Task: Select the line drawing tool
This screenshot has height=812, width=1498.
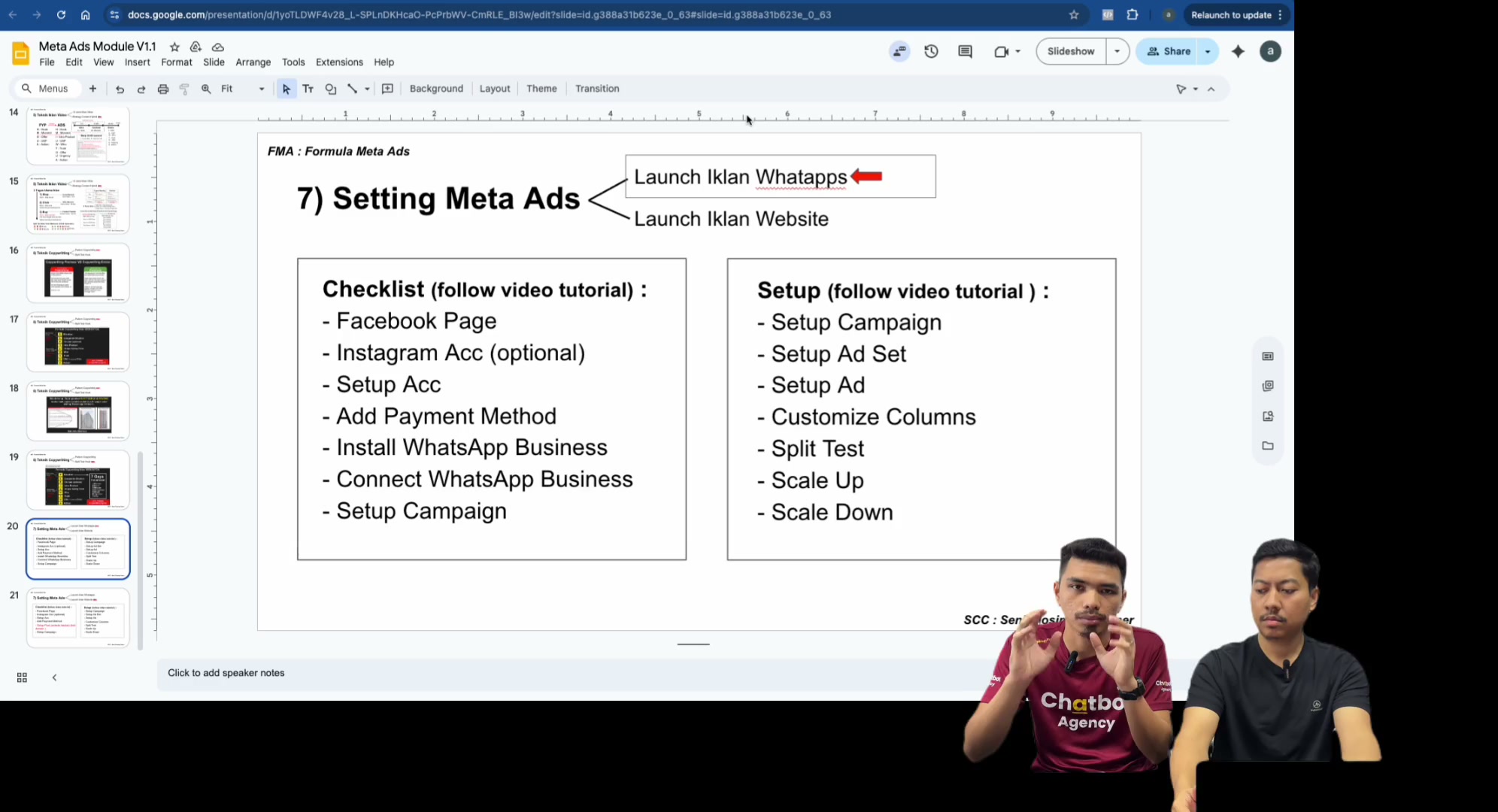Action: [352, 89]
